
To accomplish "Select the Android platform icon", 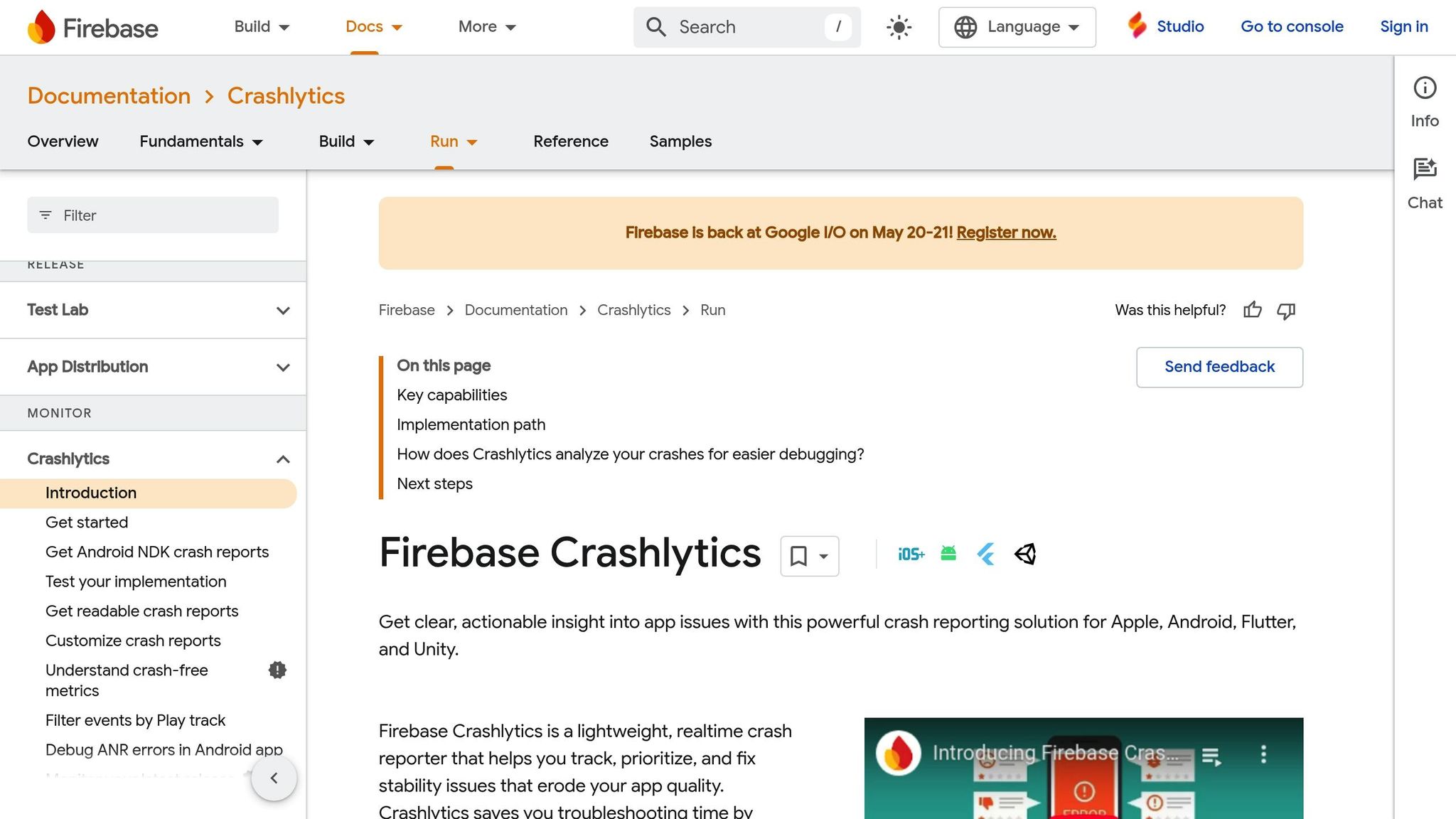I will (948, 553).
